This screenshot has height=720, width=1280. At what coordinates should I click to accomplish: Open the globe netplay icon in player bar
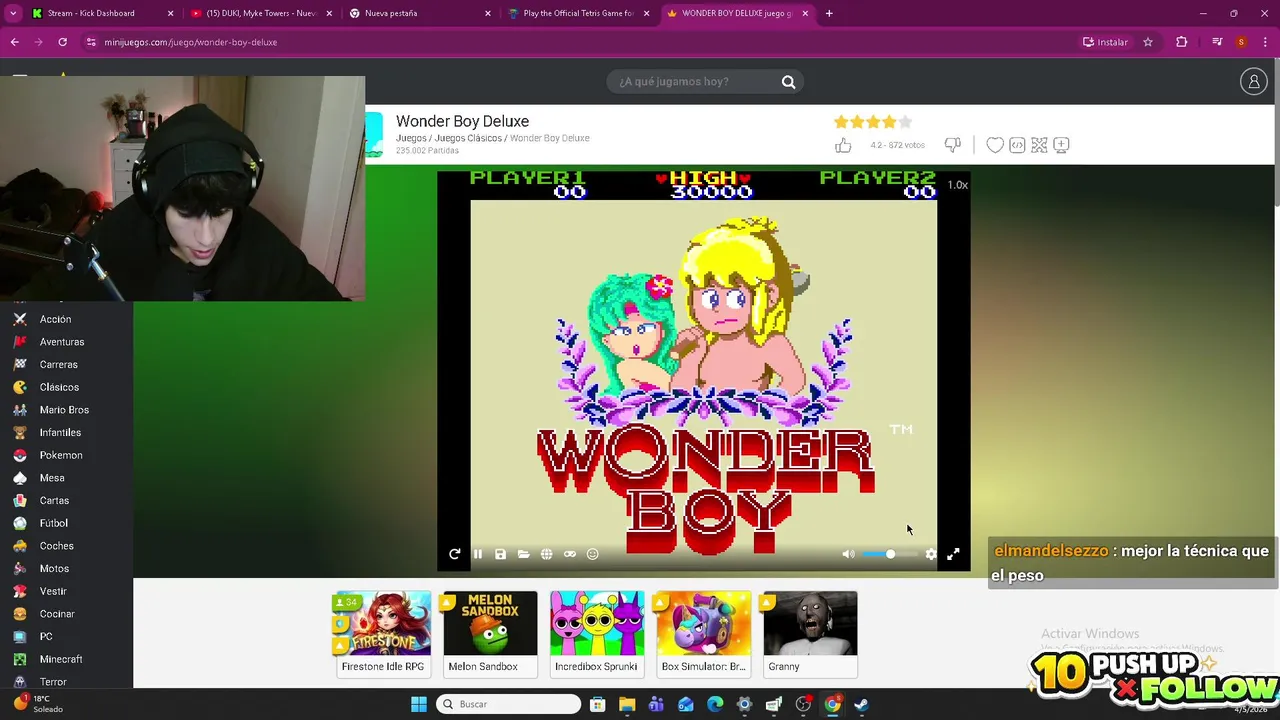pyautogui.click(x=546, y=554)
